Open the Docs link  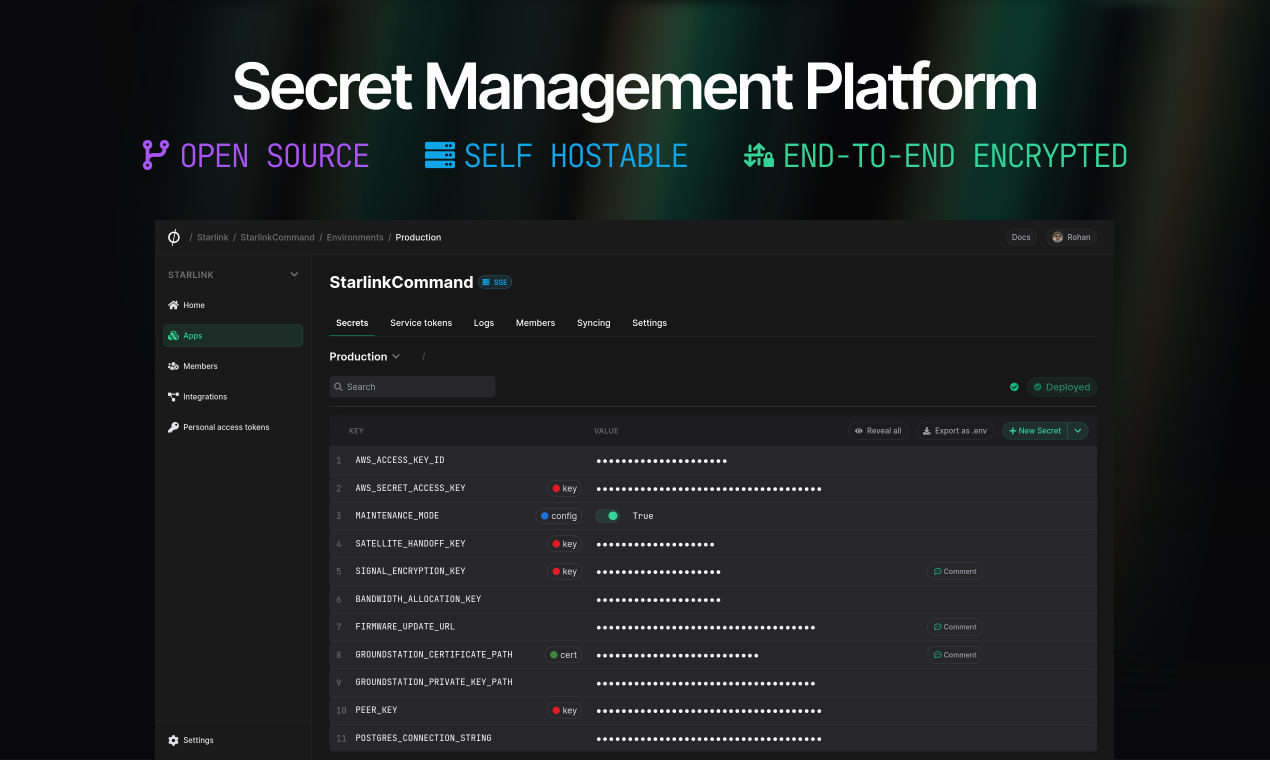tap(1020, 237)
